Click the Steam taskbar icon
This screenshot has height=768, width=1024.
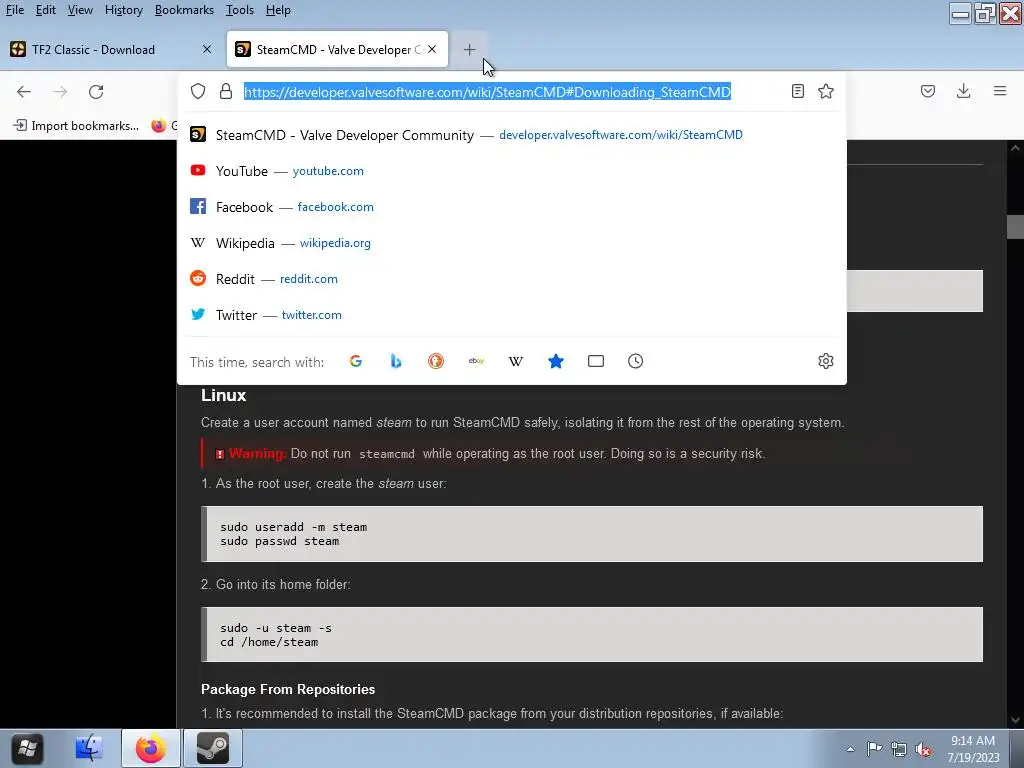tap(213, 748)
